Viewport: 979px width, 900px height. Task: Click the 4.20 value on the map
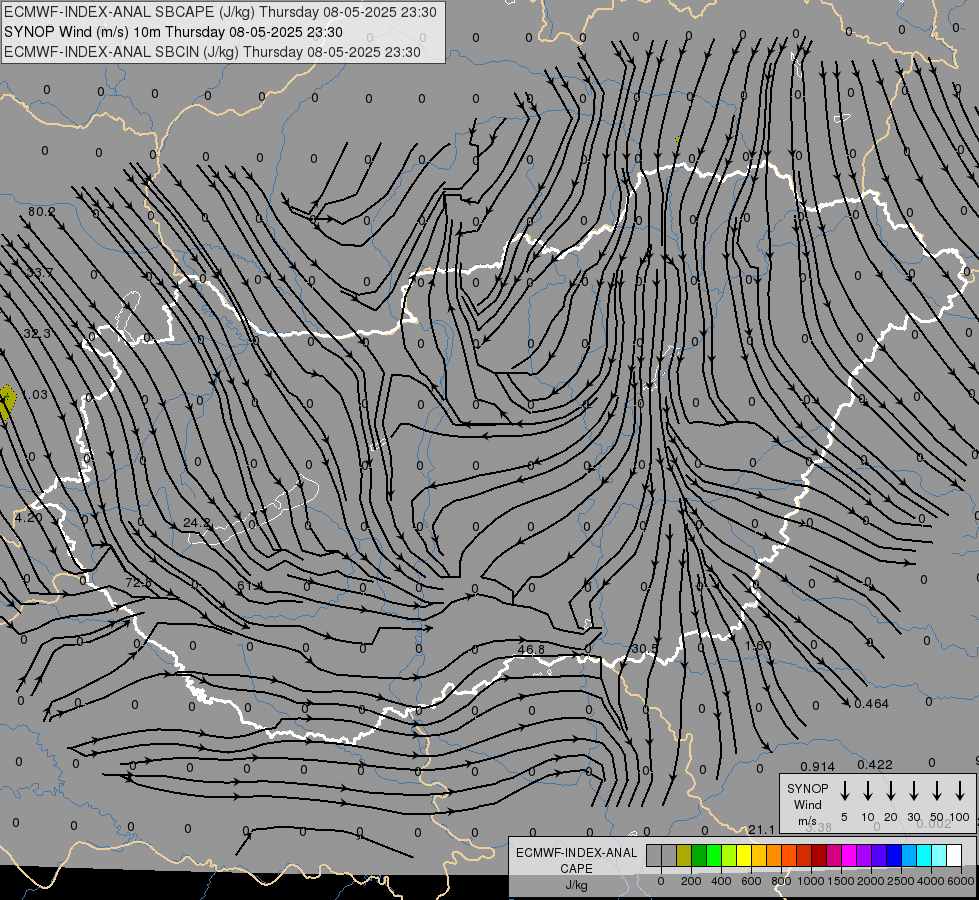[28, 518]
